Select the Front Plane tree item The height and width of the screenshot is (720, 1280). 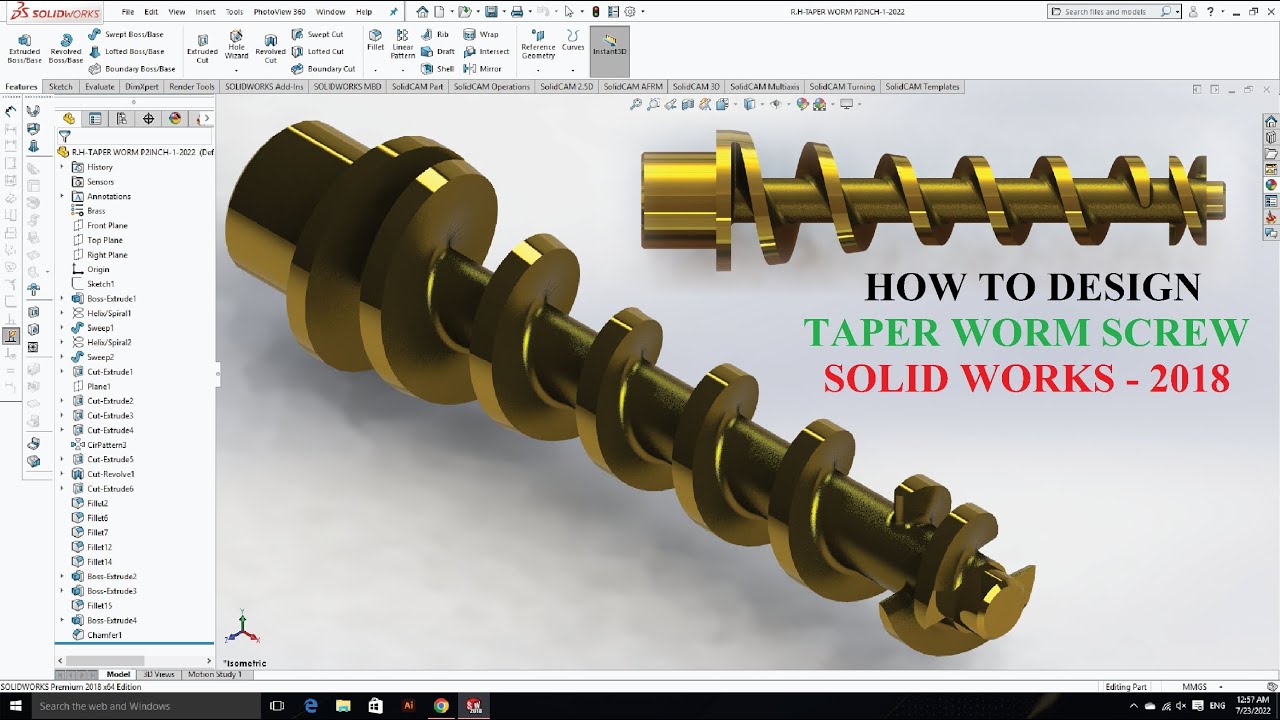(x=100, y=225)
